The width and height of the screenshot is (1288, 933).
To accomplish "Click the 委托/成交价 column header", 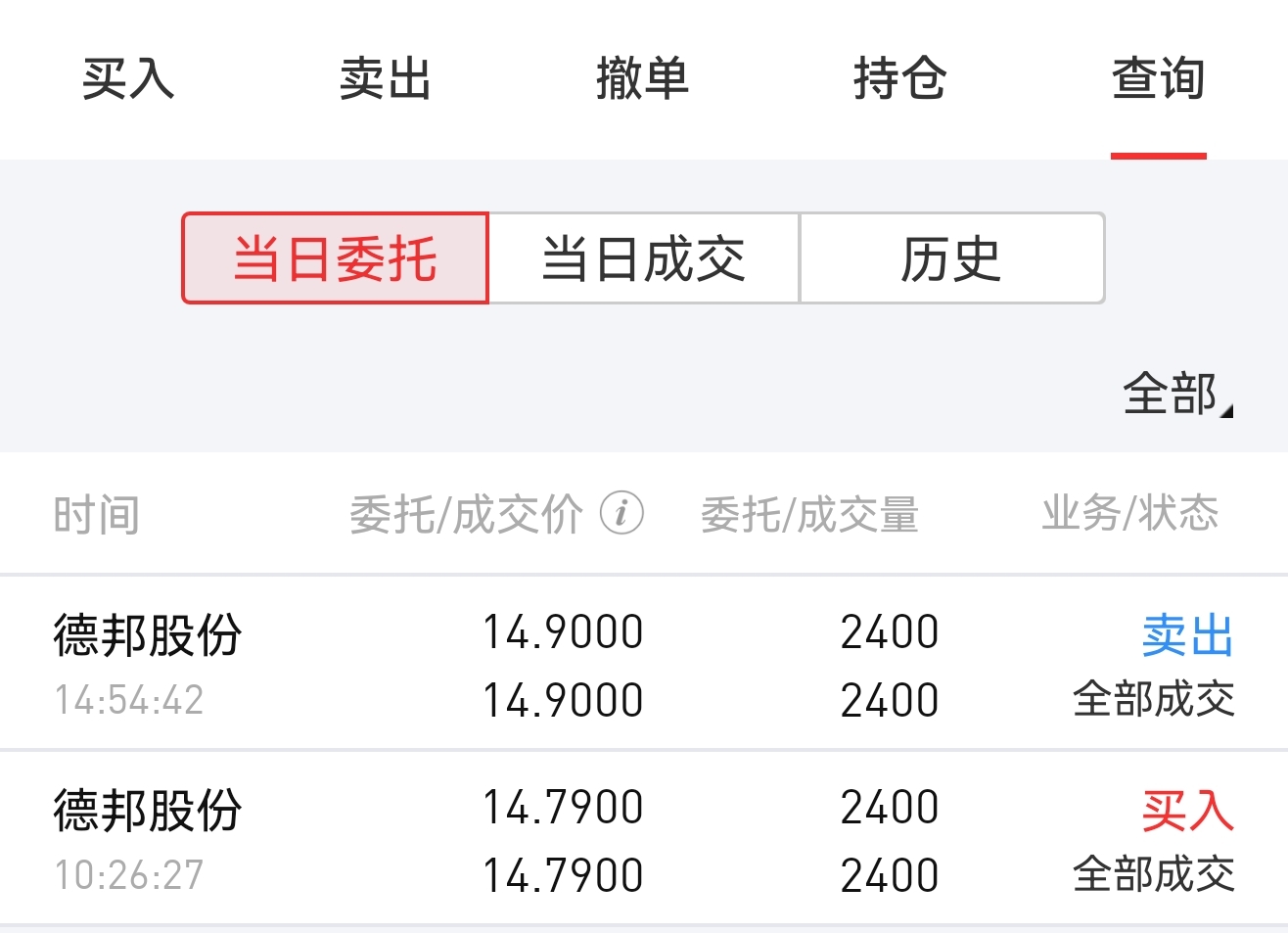I will click(x=466, y=514).
